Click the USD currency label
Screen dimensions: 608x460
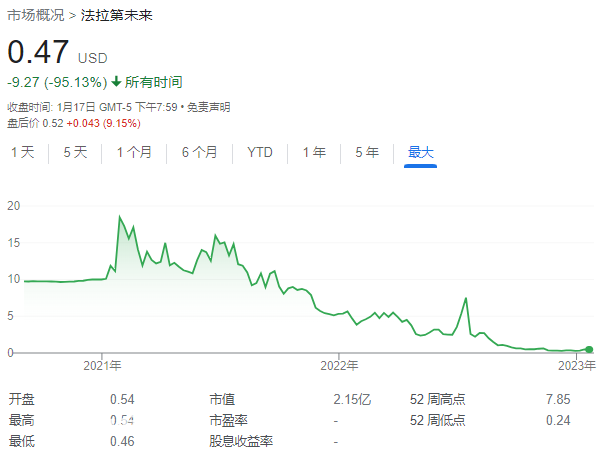click(93, 59)
